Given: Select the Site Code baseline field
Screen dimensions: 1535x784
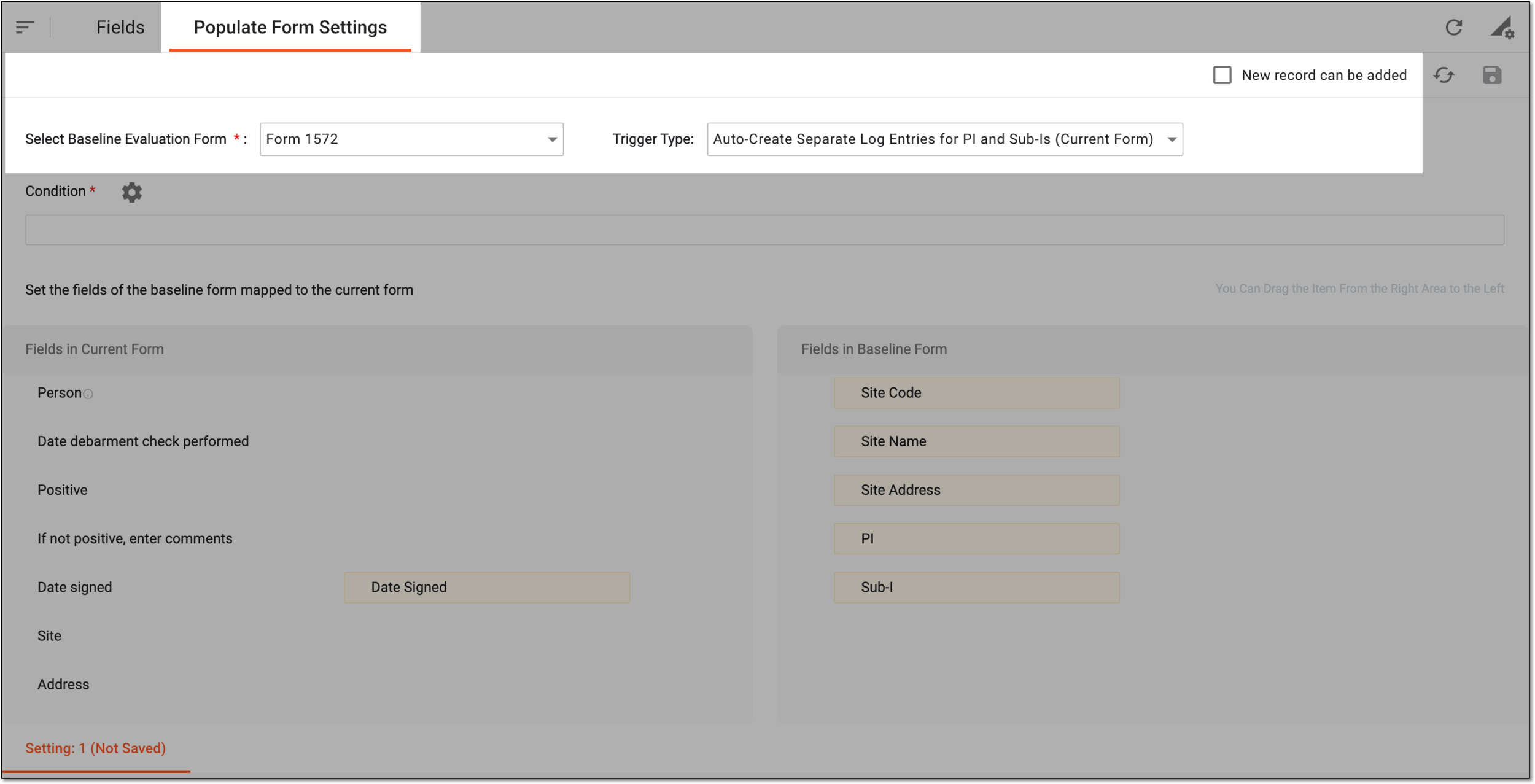Looking at the screenshot, I should pyautogui.click(x=976, y=393).
